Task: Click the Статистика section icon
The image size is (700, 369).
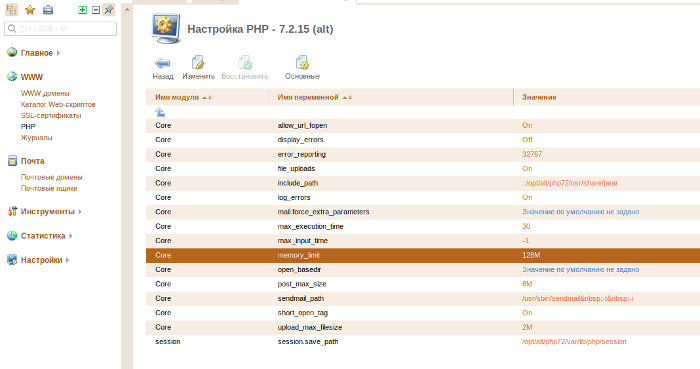Action: pyautogui.click(x=12, y=236)
